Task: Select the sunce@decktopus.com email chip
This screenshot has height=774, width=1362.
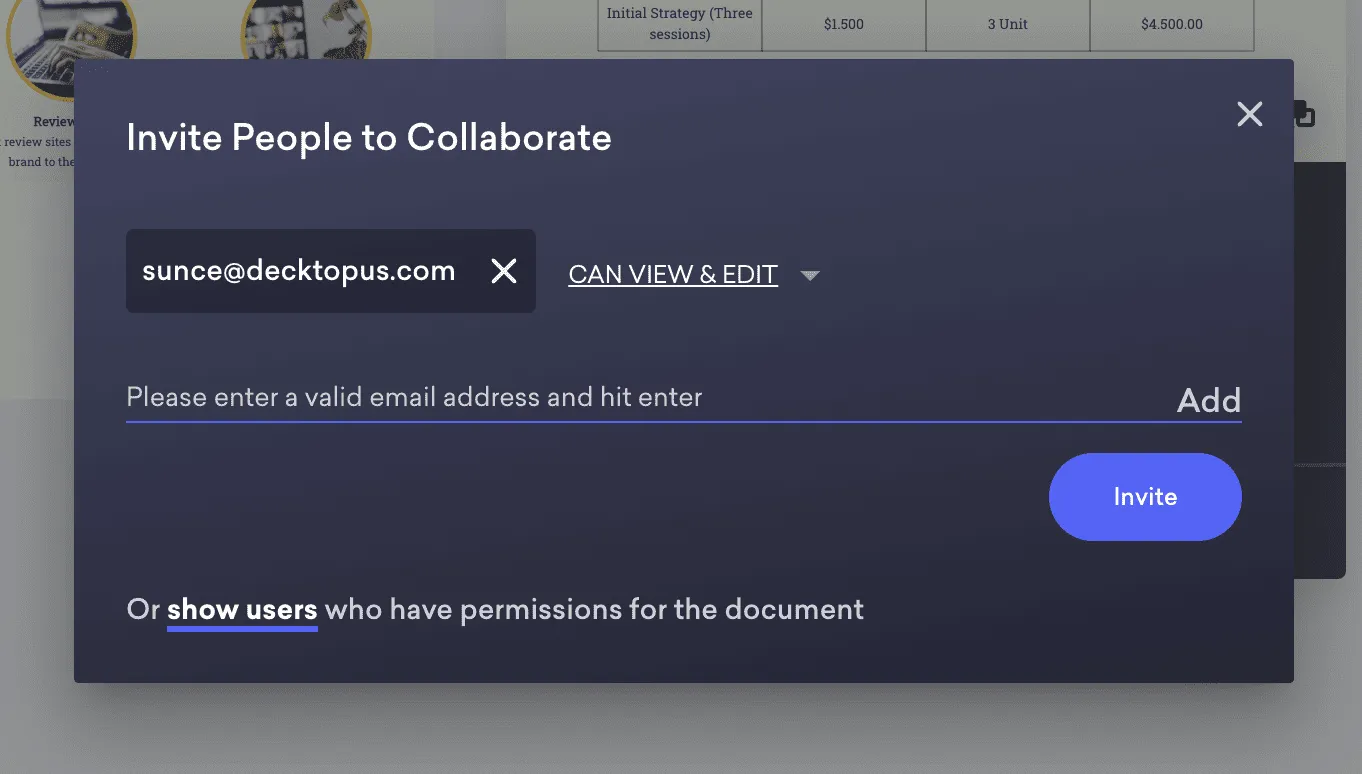Action: [x=331, y=271]
